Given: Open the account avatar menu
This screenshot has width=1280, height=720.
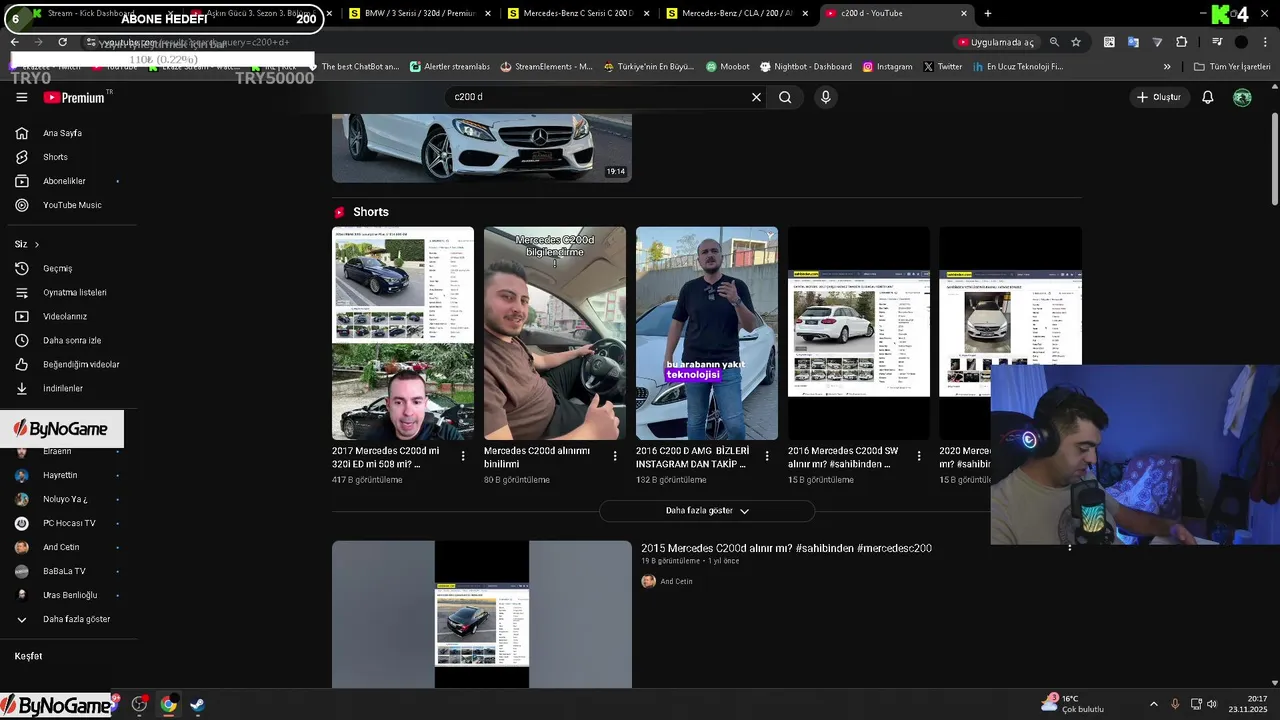Looking at the screenshot, I should [1242, 97].
